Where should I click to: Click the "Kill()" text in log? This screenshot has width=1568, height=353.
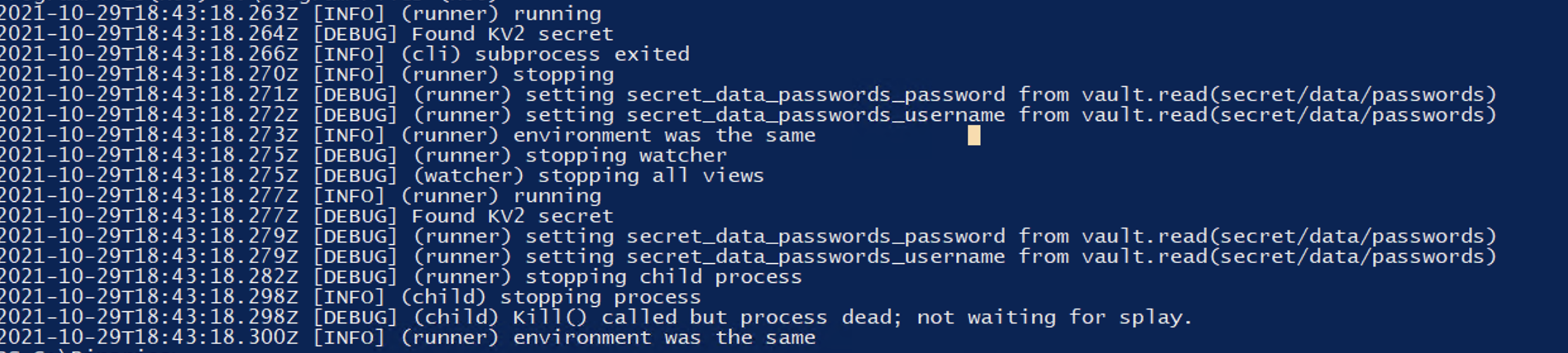click(x=550, y=318)
